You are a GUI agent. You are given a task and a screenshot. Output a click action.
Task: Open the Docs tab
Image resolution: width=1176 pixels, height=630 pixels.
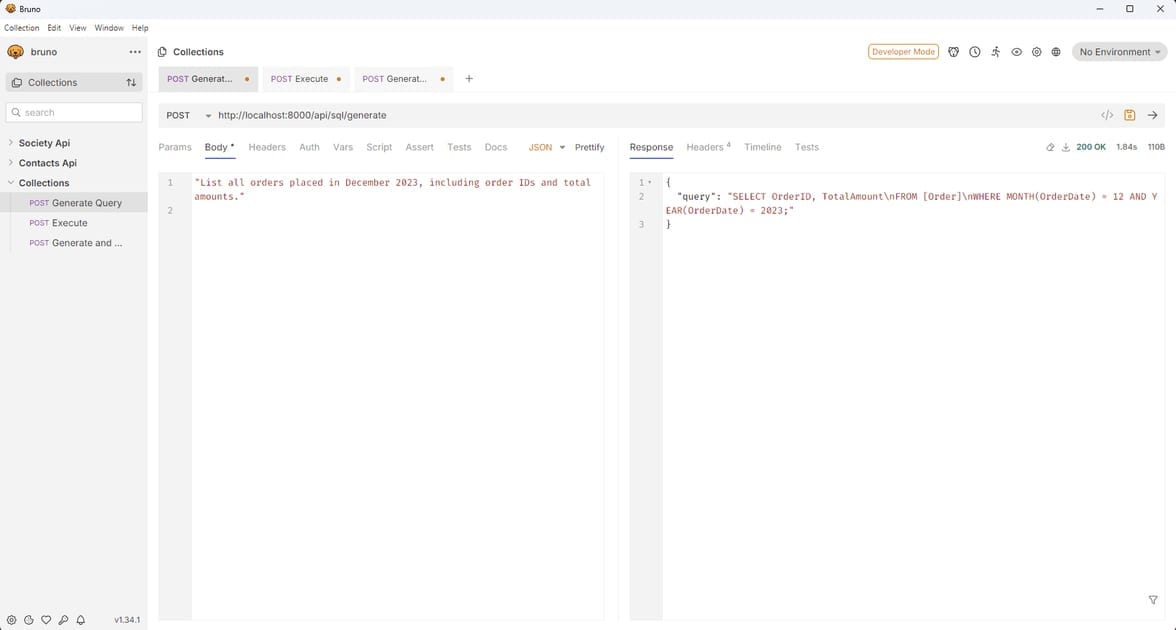coord(496,147)
